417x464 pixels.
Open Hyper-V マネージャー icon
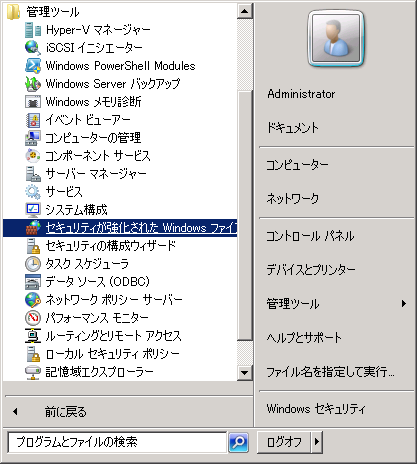click(x=33, y=30)
